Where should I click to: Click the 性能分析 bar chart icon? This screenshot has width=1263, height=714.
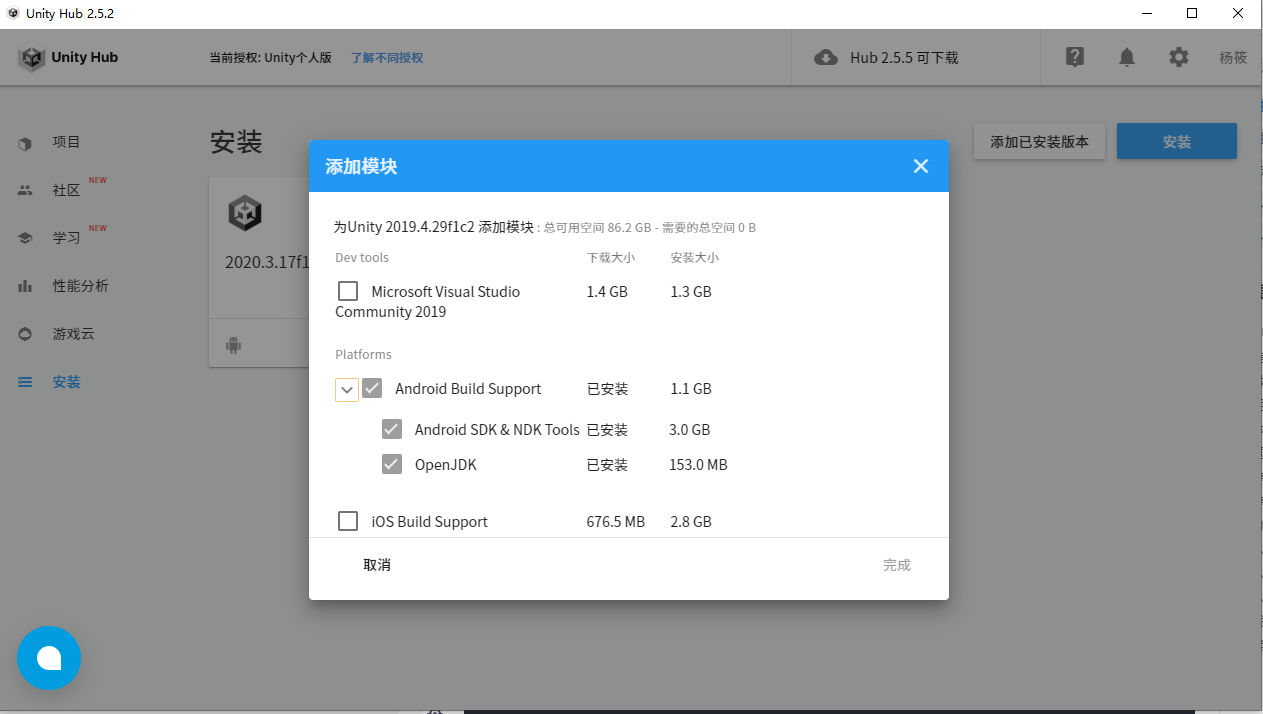(25, 286)
